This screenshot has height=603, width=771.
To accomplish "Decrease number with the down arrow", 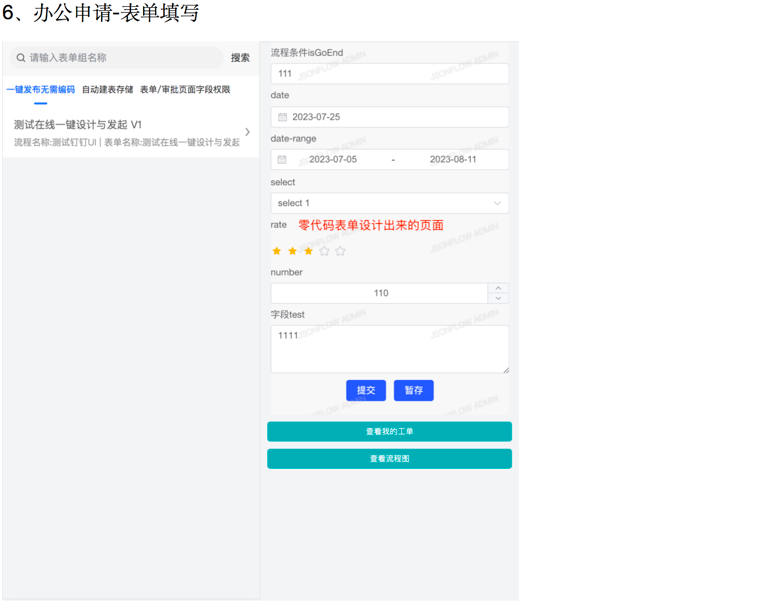I will tap(498, 298).
